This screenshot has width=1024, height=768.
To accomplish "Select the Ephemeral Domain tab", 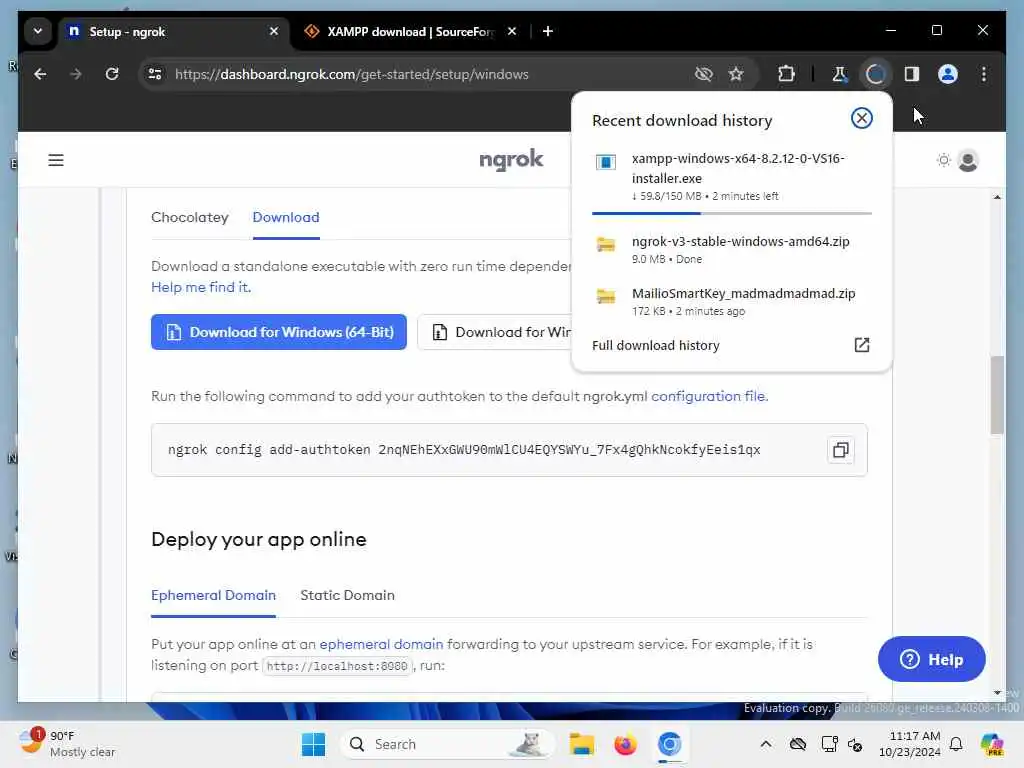I will click(x=213, y=596).
